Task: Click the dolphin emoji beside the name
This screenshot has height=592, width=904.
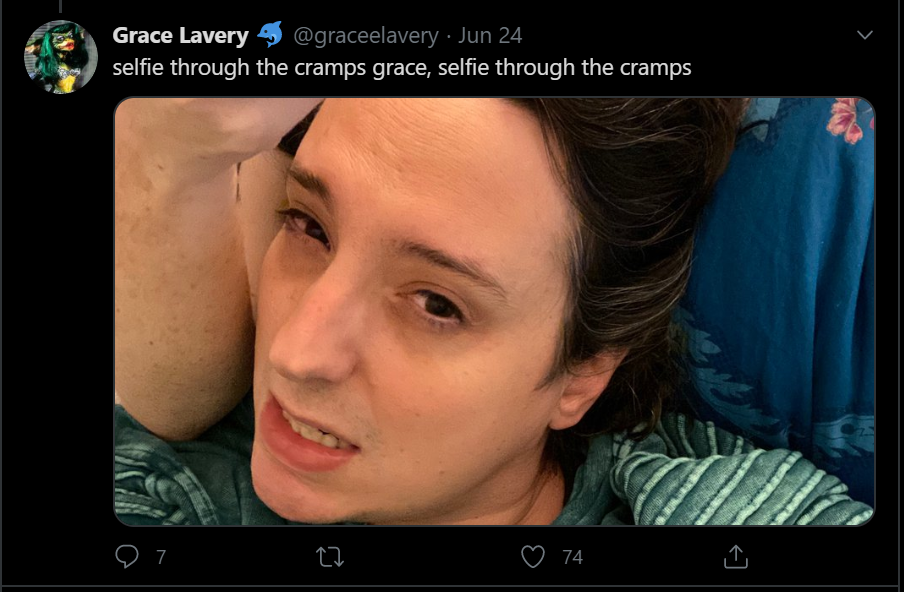Action: point(269,35)
